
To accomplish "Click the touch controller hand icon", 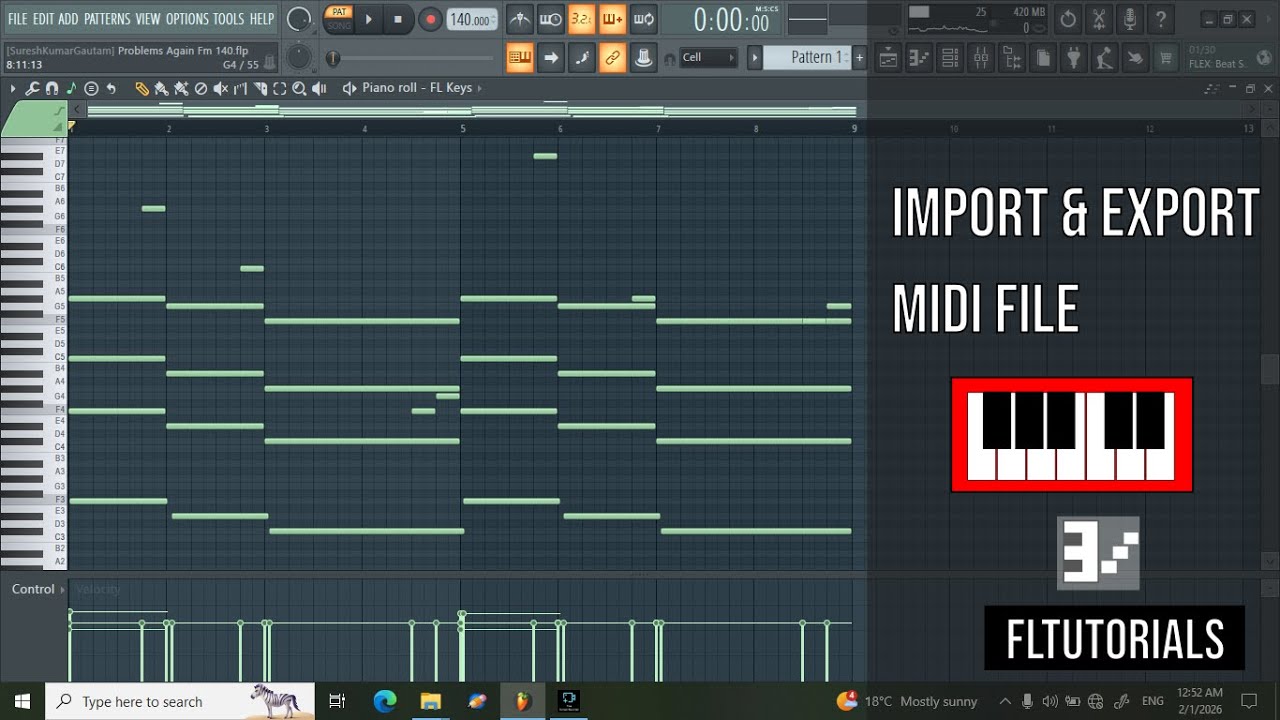I will click(x=1135, y=58).
